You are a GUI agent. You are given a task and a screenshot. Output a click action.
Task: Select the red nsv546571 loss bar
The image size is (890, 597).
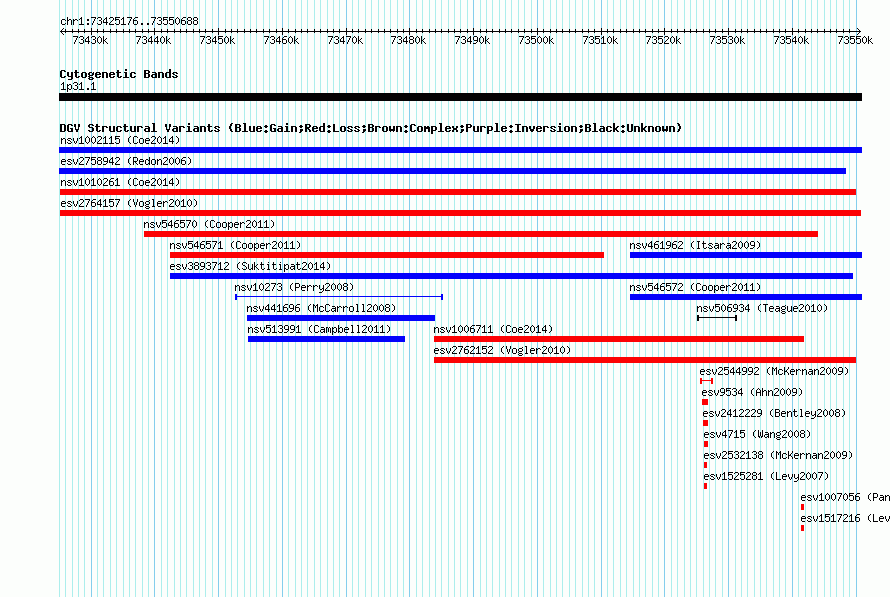point(387,255)
